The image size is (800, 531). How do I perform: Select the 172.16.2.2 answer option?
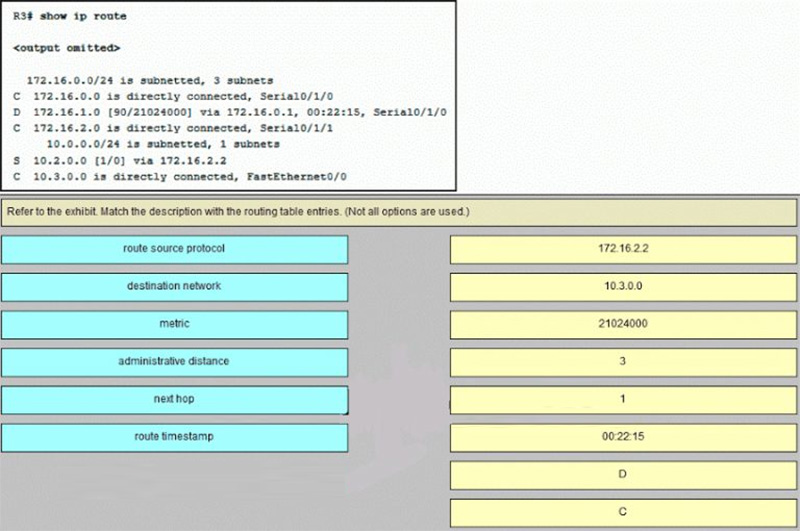pyautogui.click(x=623, y=249)
